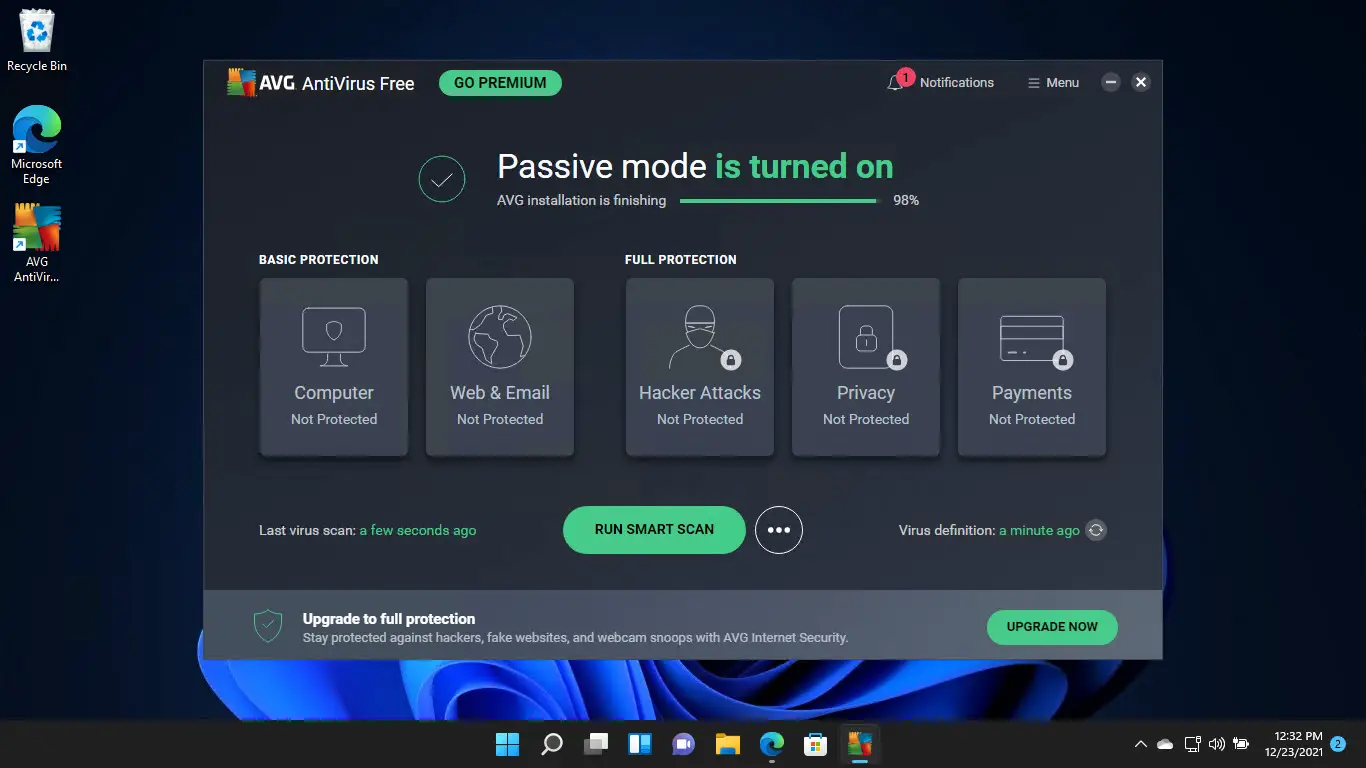This screenshot has width=1366, height=768.
Task: Open the Hacker Attacks tile
Action: [x=700, y=367]
